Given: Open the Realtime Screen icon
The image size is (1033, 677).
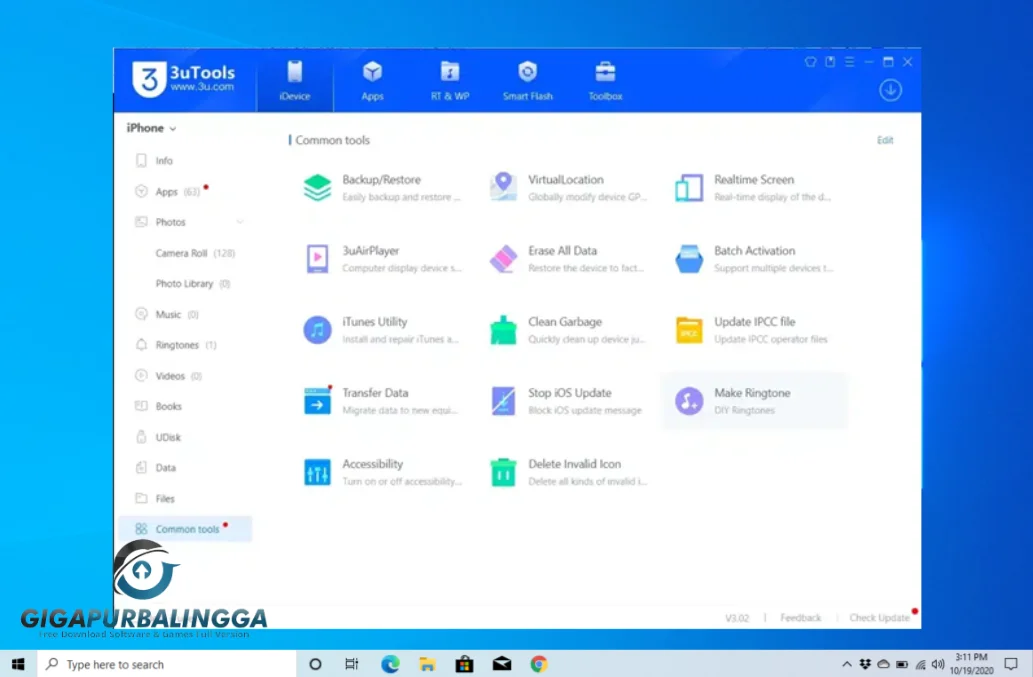Looking at the screenshot, I should point(688,188).
